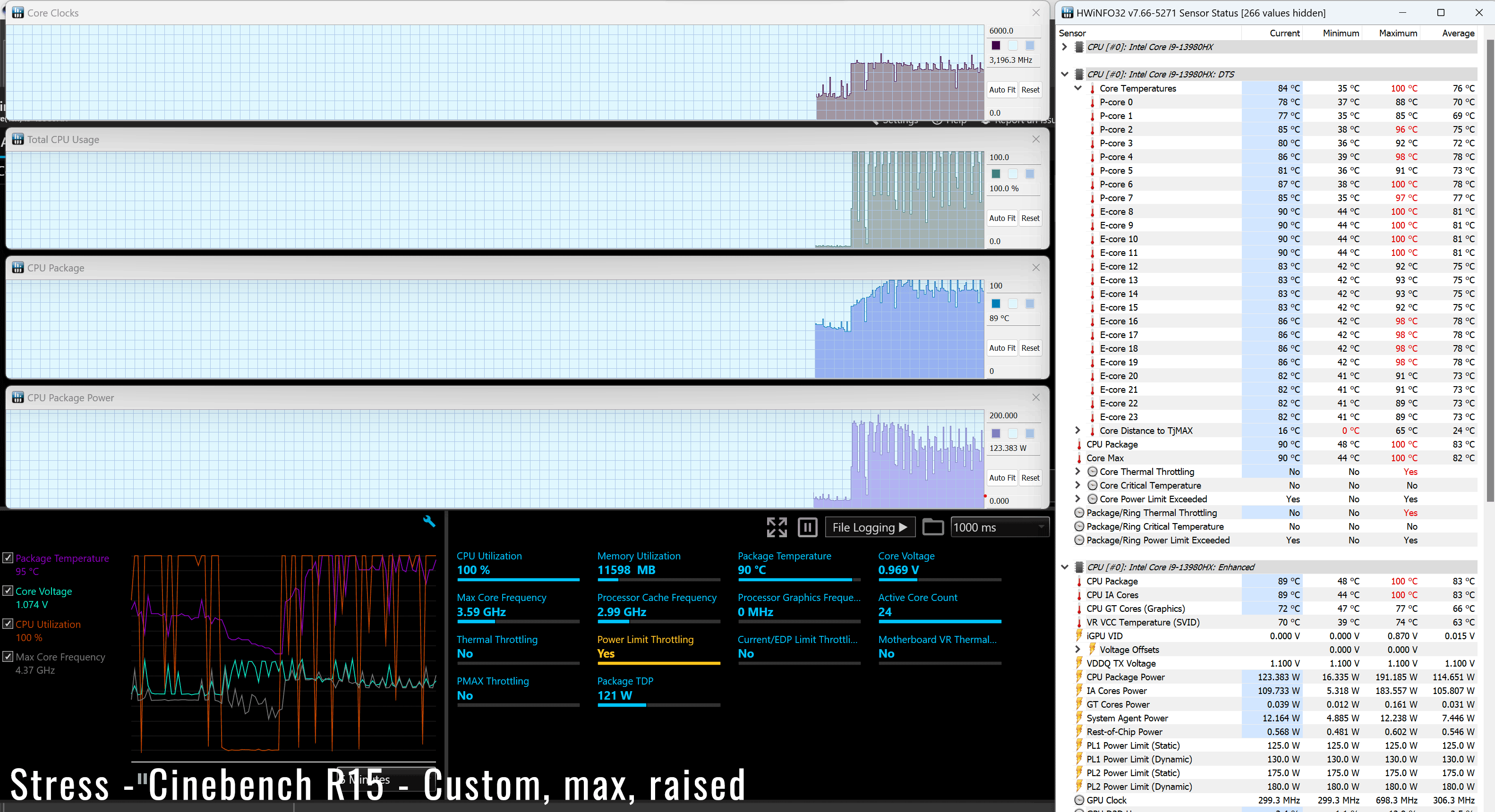Click the Core Thermal Throttling clock icon

coord(1092,472)
